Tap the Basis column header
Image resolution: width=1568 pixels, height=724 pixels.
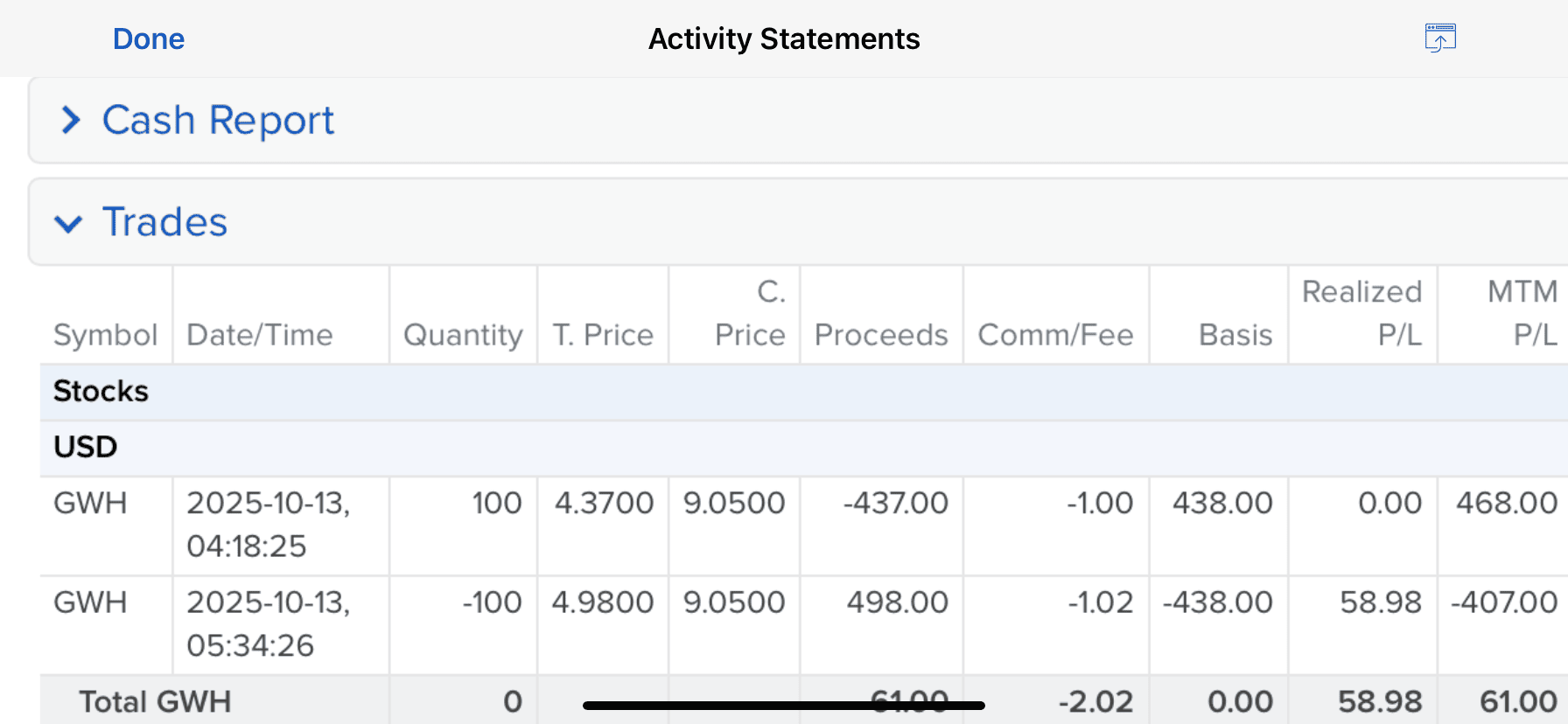tap(1235, 335)
